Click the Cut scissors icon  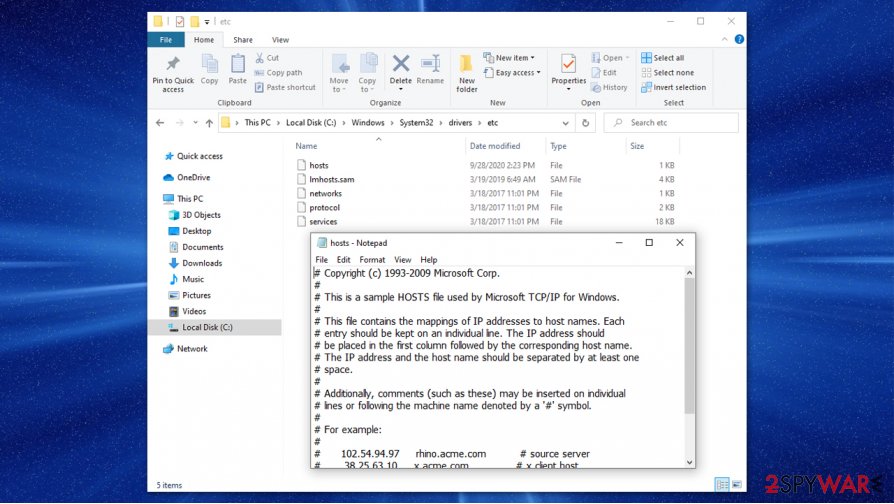click(x=259, y=58)
